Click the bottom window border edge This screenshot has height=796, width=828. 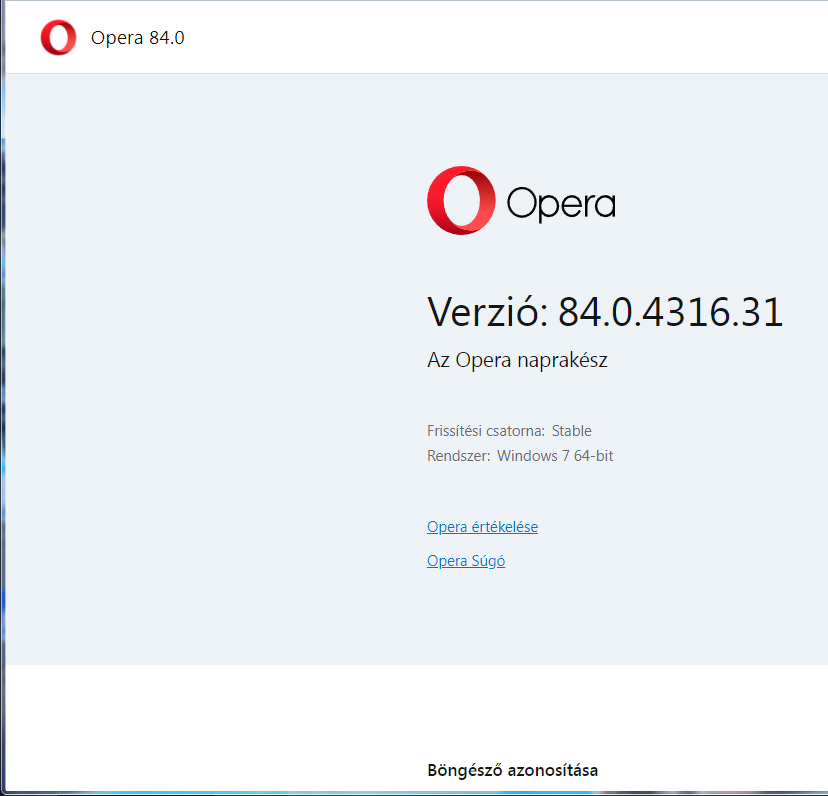(x=400, y=793)
